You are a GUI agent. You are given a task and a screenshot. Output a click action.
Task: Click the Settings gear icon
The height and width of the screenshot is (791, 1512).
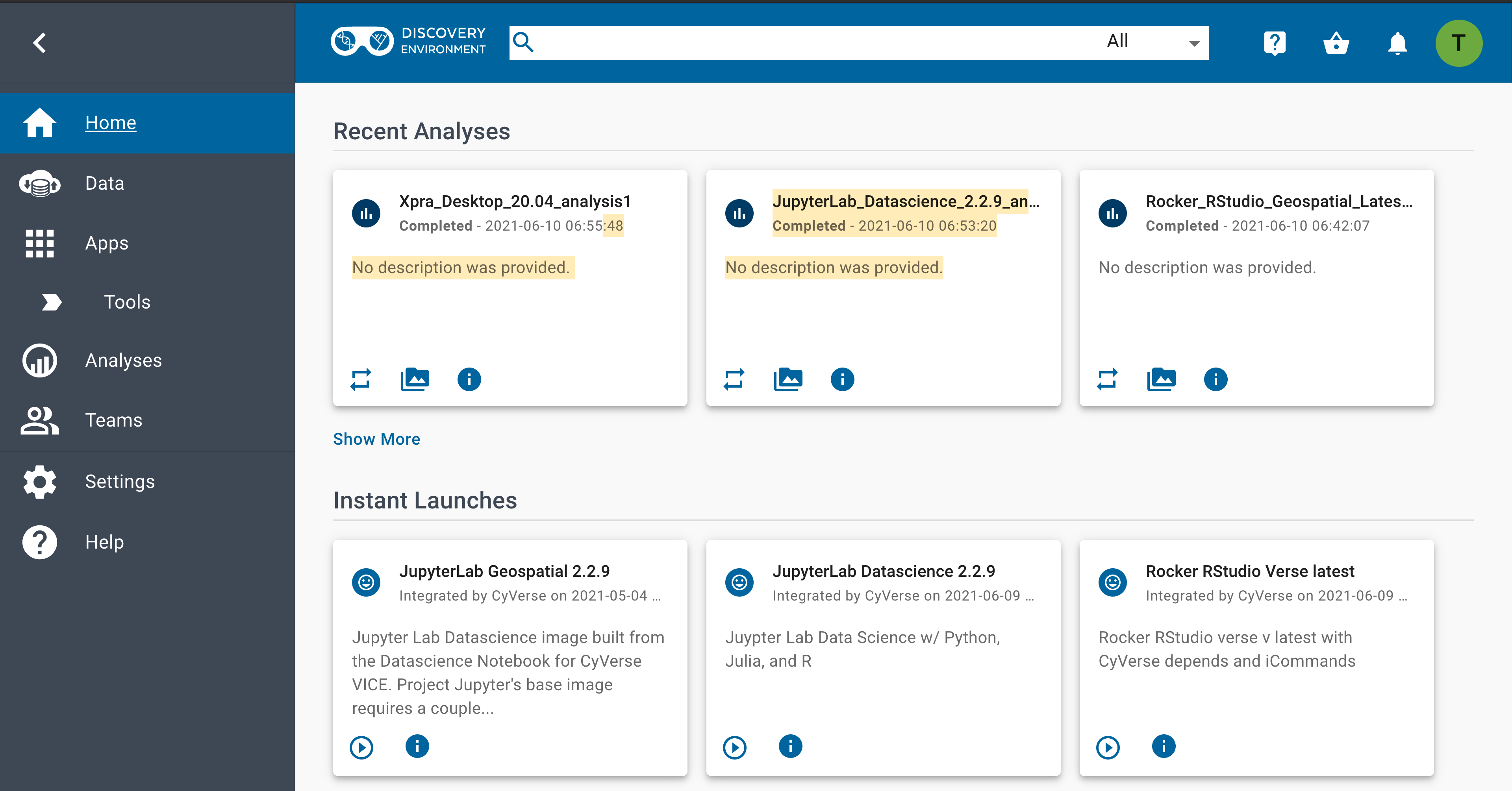pyautogui.click(x=39, y=481)
